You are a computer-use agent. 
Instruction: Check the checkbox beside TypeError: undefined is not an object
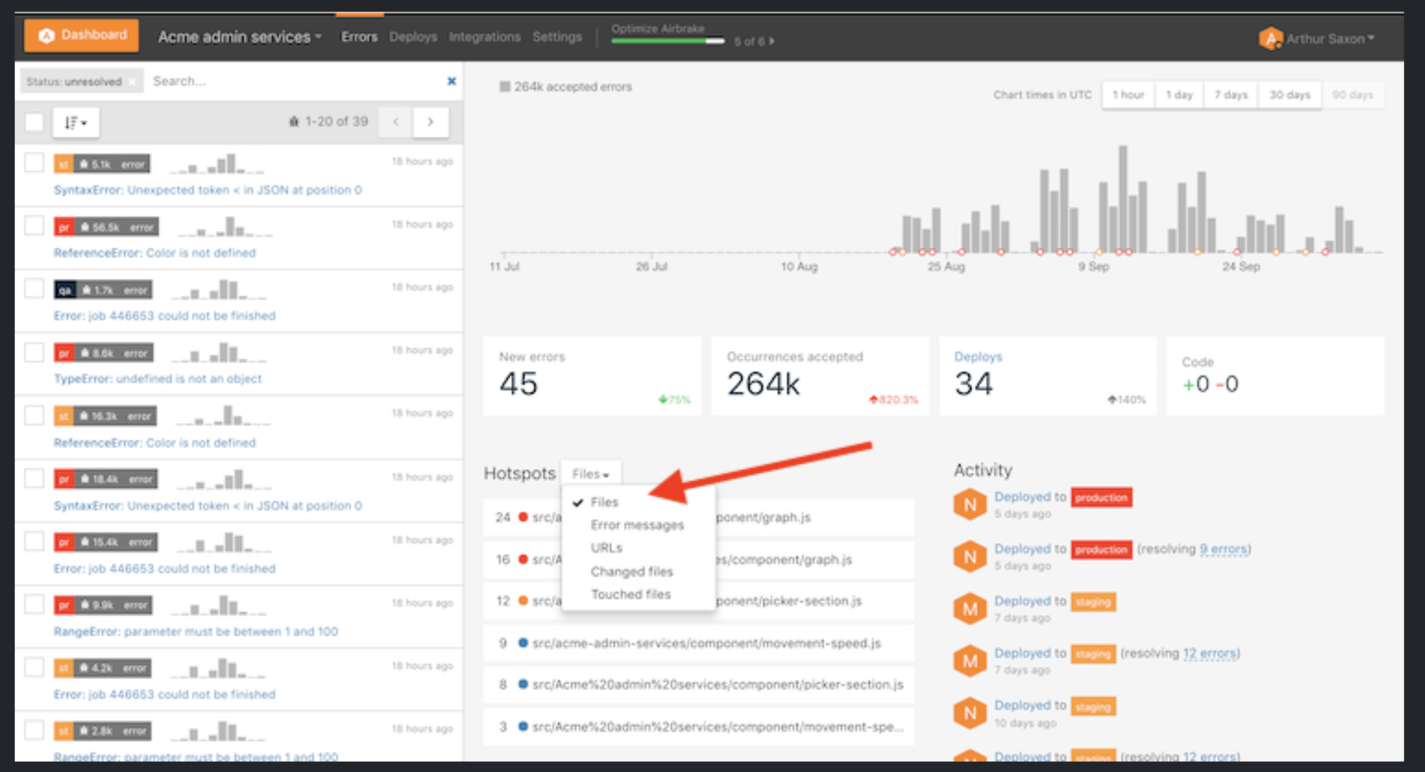coord(33,352)
